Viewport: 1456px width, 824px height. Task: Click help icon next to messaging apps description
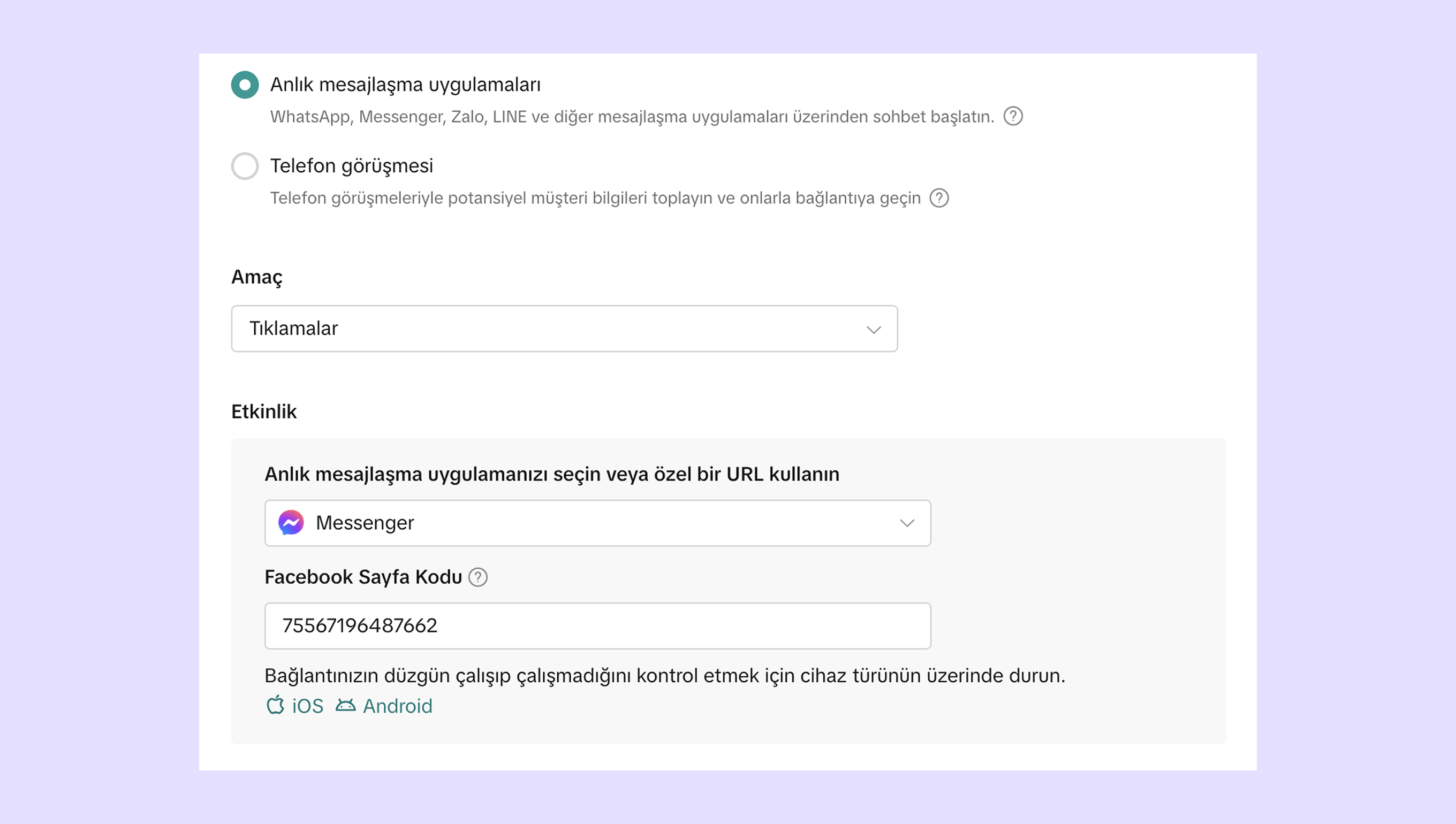(x=1013, y=117)
